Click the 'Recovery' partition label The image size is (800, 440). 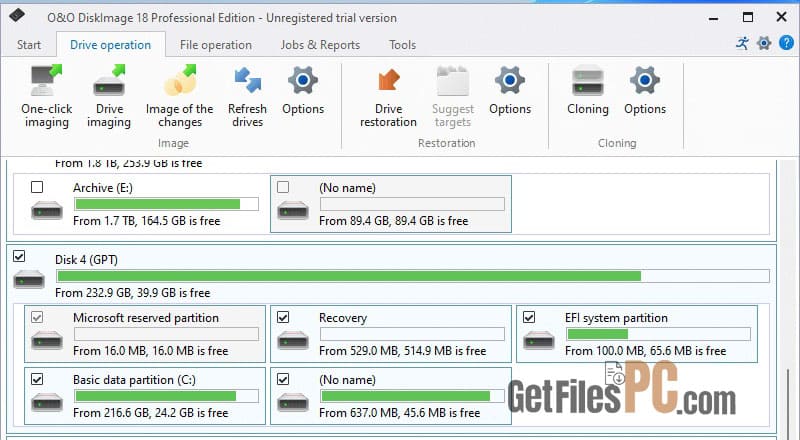click(343, 318)
